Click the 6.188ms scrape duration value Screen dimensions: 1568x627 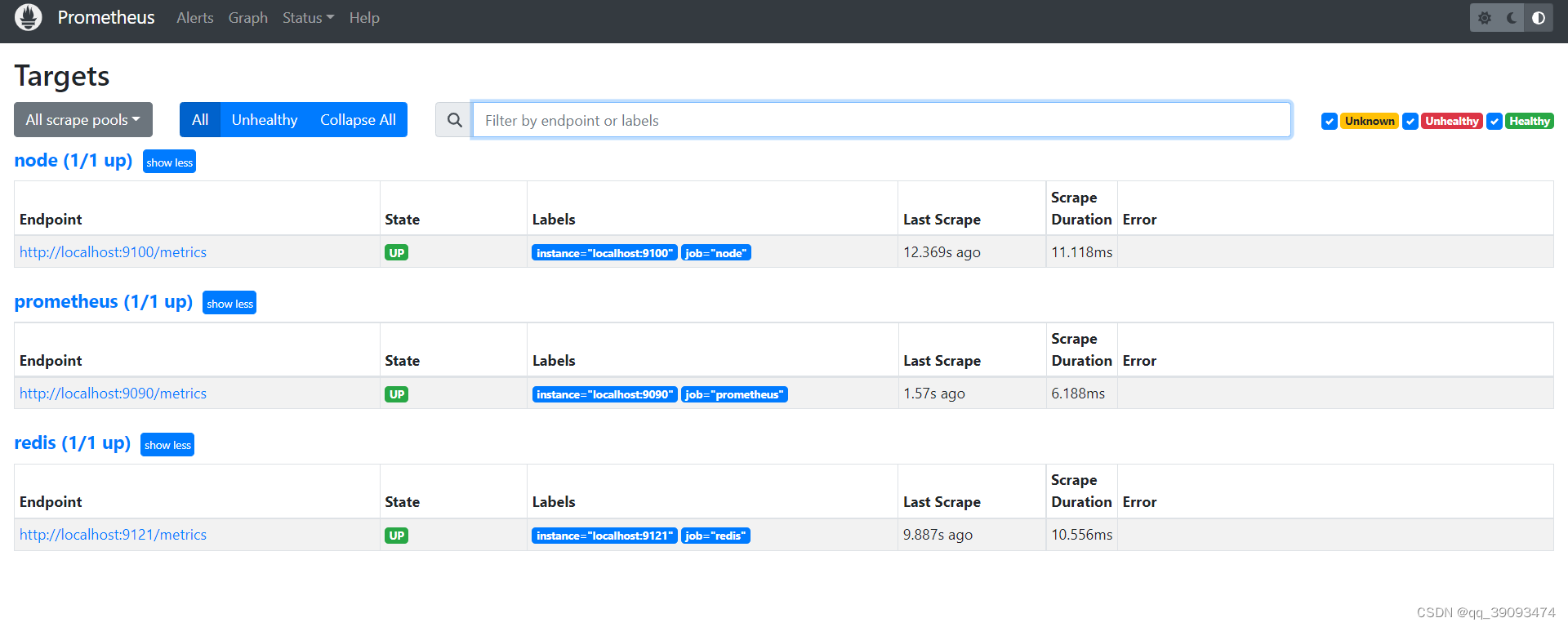[1078, 394]
